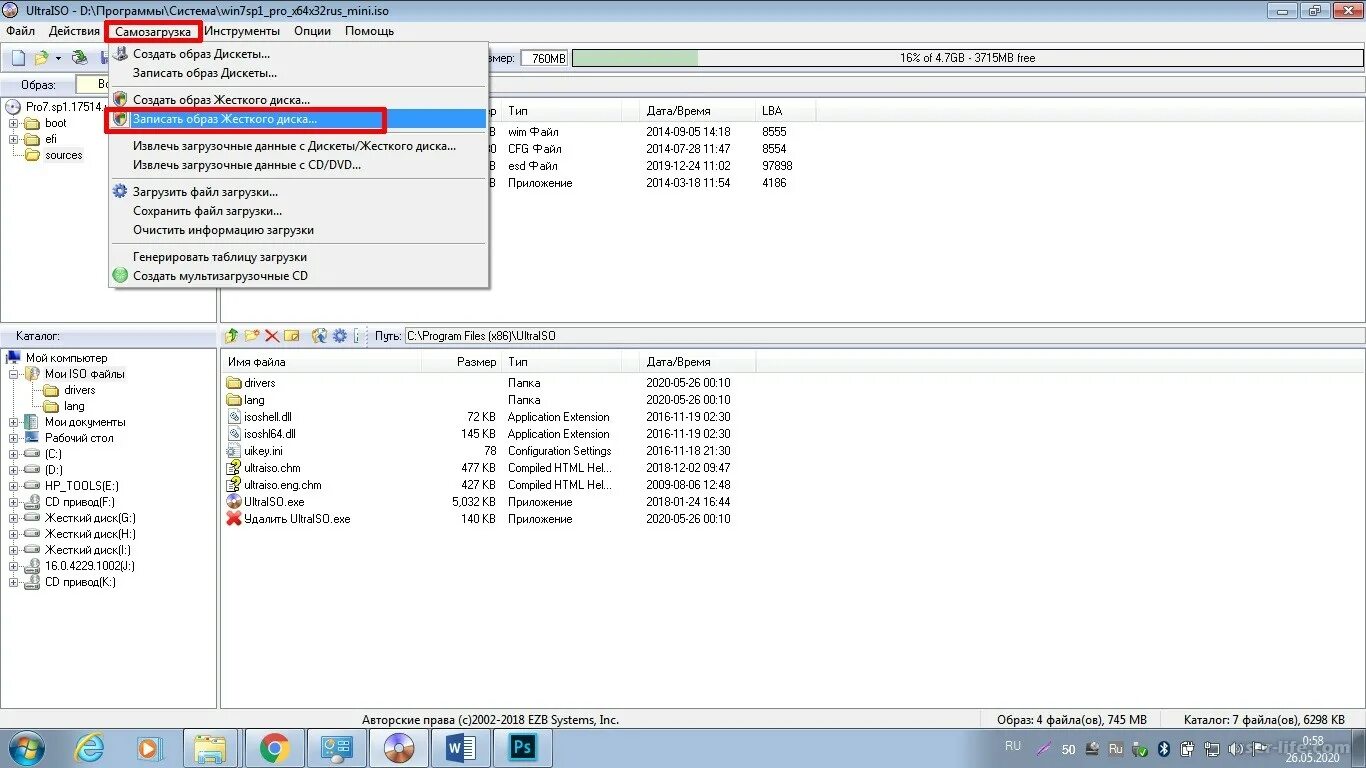
Task: Select uikey.ini in file list
Action: [263, 451]
